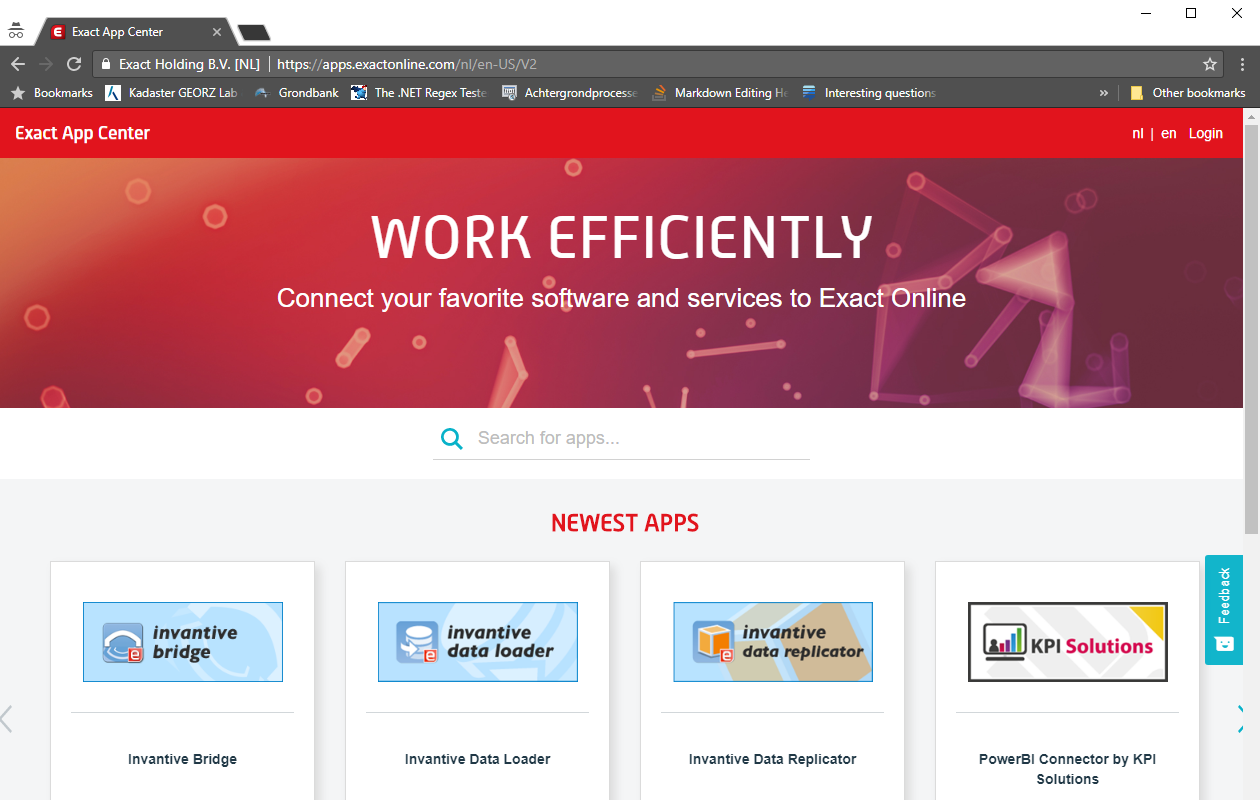Click the magnifying glass search icon
The image size is (1260, 800).
click(x=452, y=438)
